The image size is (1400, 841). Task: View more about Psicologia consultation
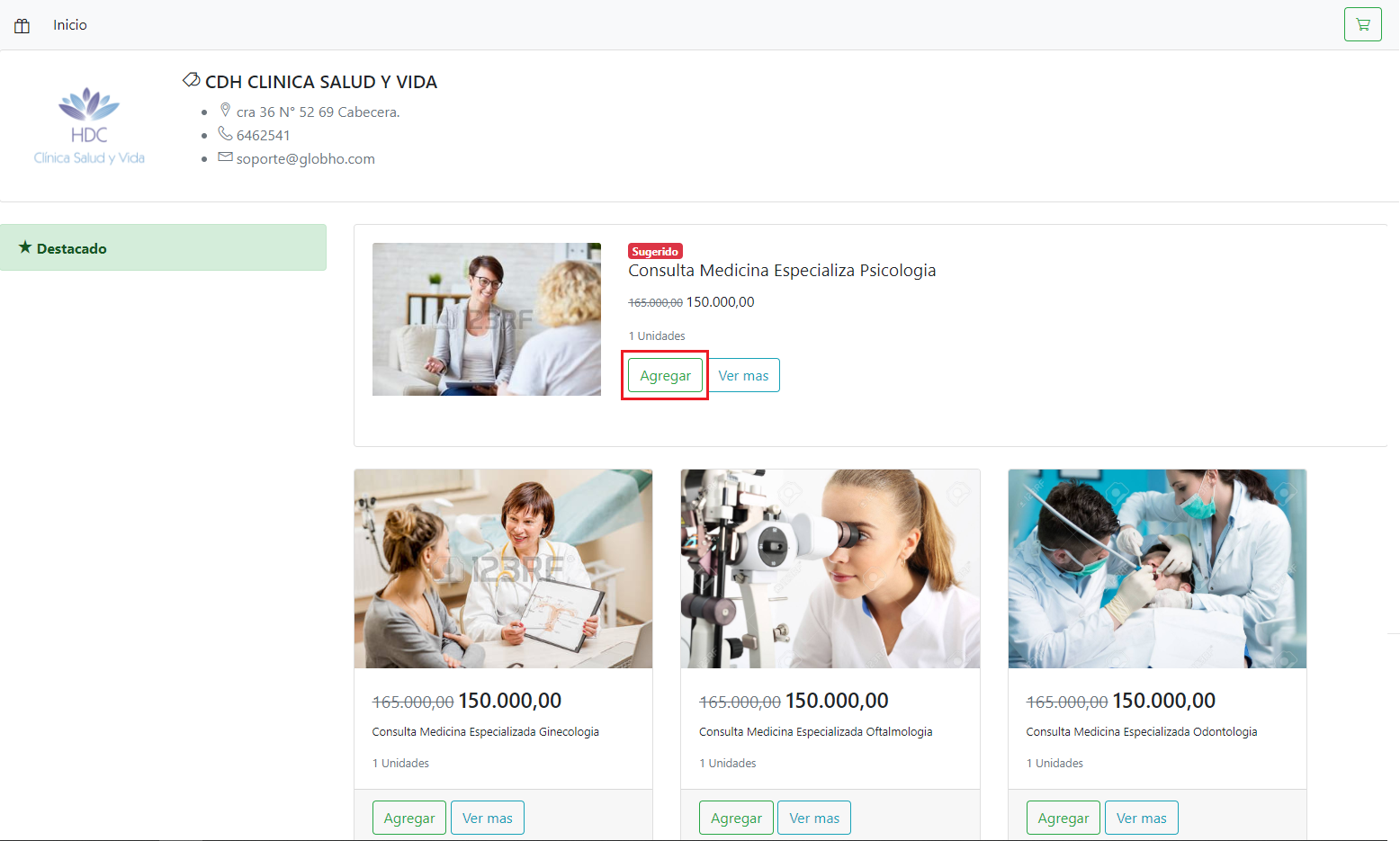coord(743,376)
